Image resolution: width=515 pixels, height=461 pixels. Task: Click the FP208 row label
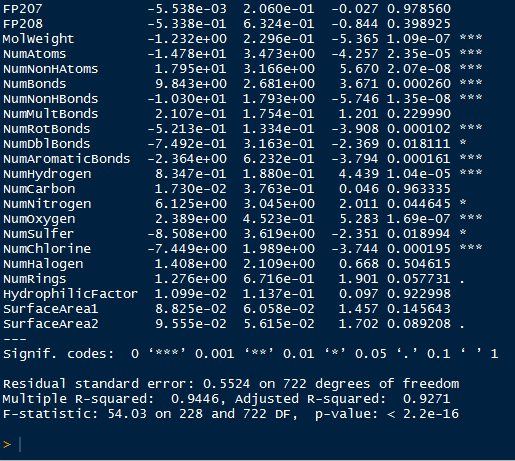tap(23, 24)
